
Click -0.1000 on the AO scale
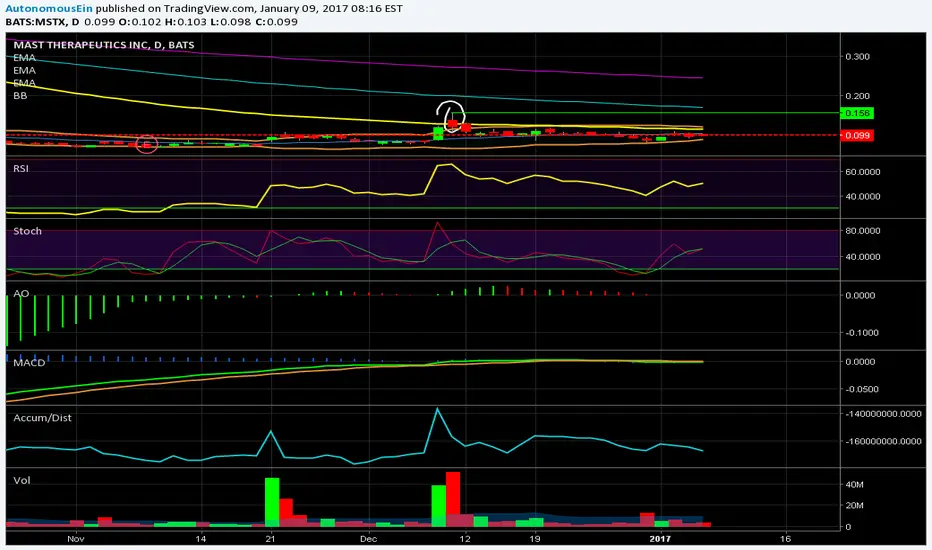pos(862,333)
